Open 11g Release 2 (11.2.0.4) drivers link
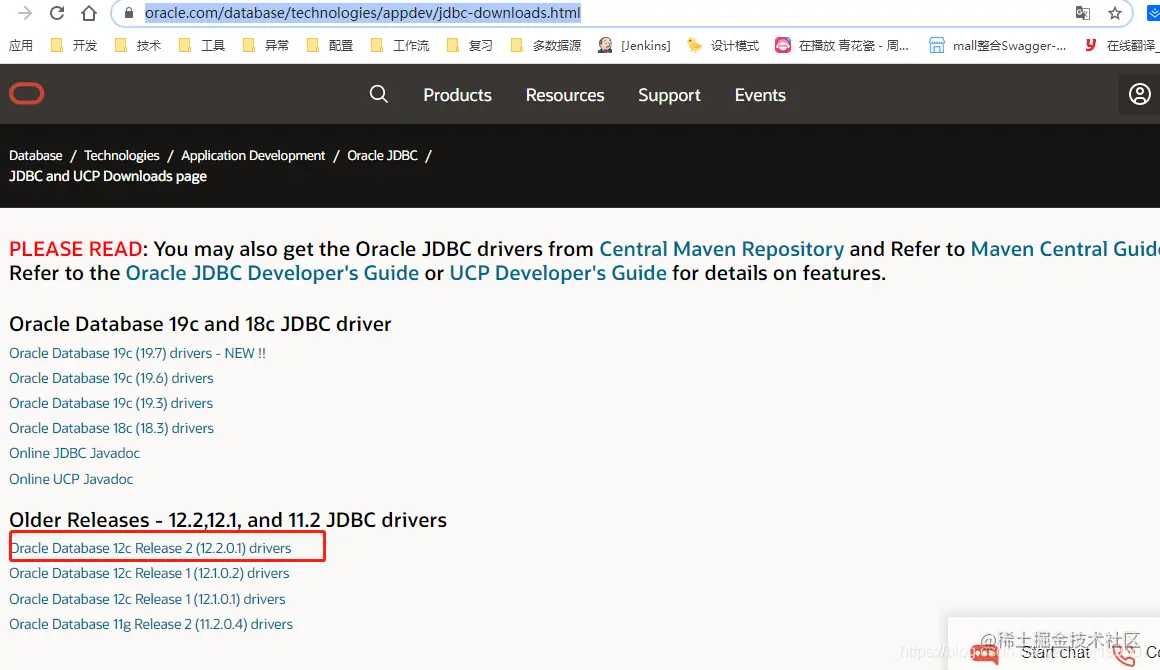Screen dimensions: 1160x670 [x=151, y=624]
